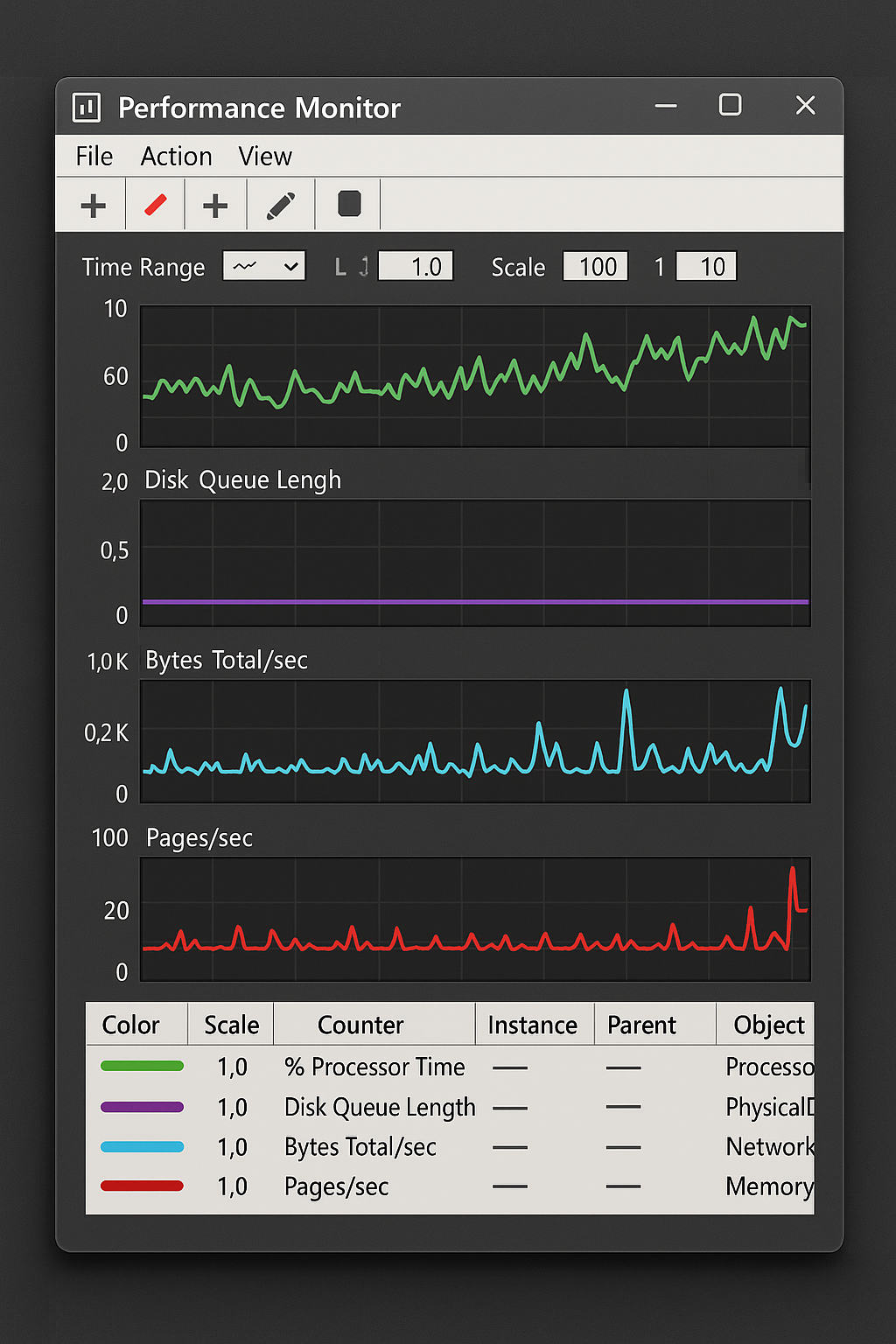This screenshot has width=896, height=1344.
Task: Select the Disk Queue Length counter row
Action: tap(450, 1107)
